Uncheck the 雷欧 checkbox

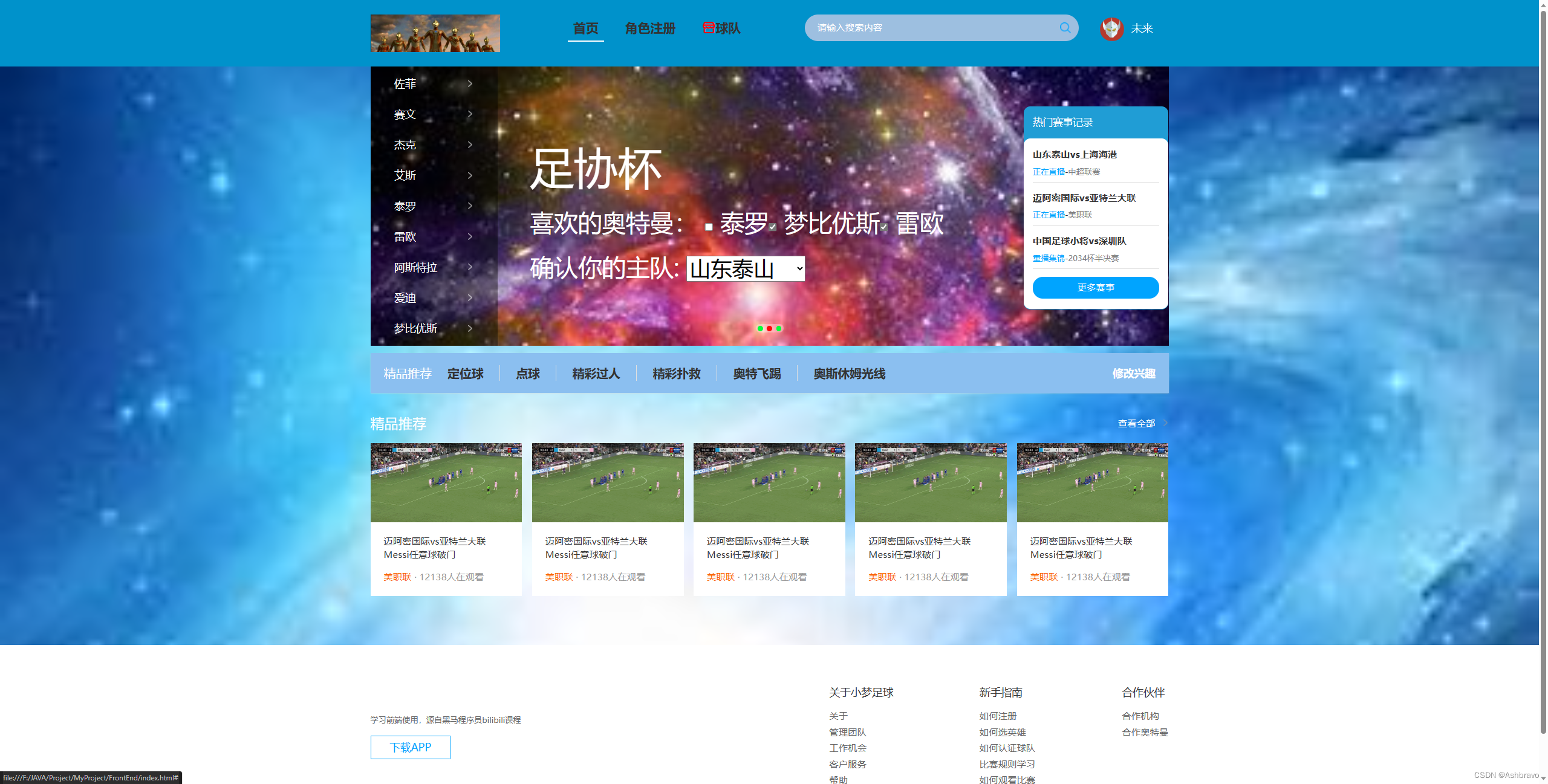click(x=884, y=227)
